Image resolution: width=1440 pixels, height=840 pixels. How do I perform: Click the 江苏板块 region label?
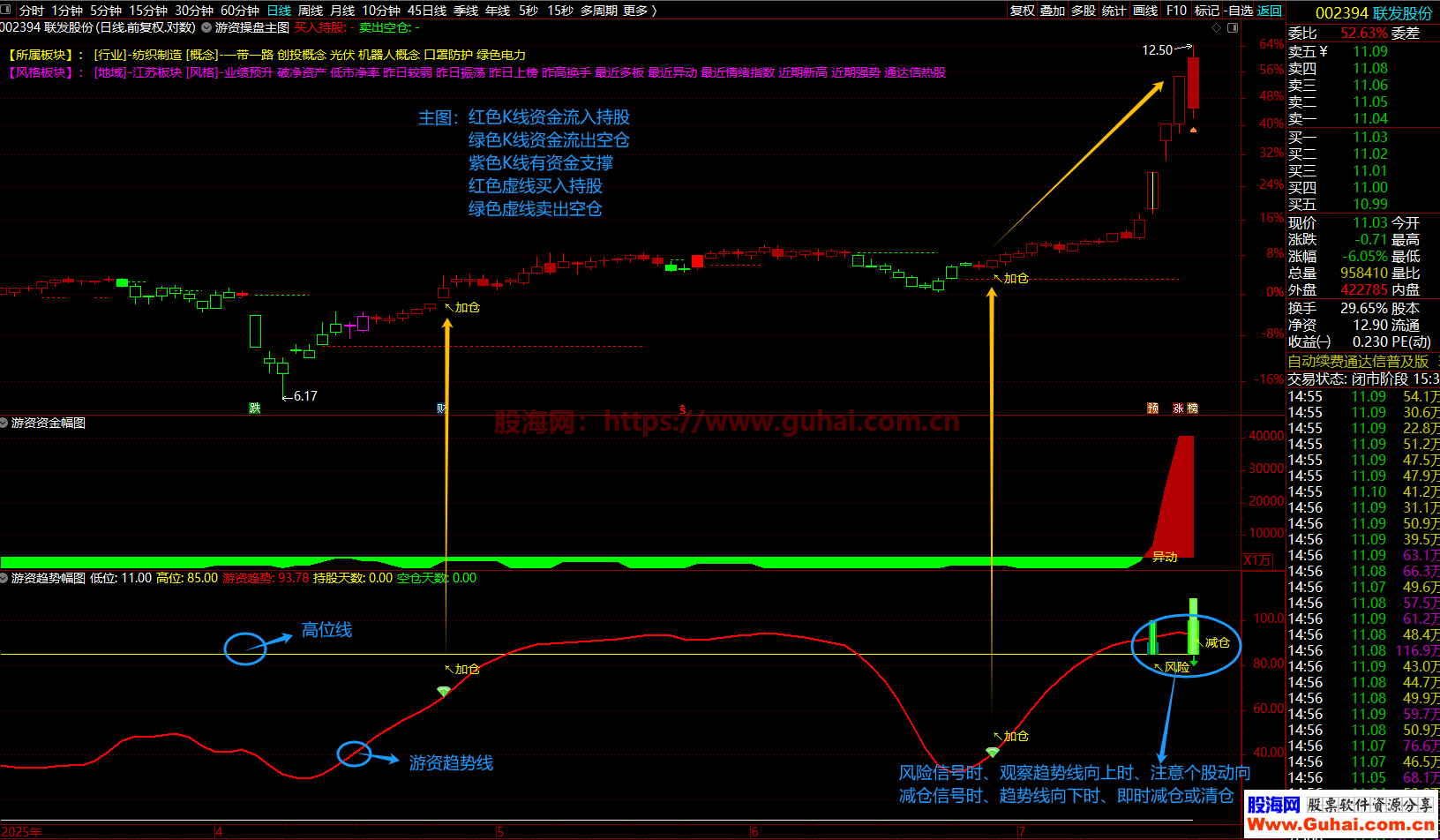(157, 72)
